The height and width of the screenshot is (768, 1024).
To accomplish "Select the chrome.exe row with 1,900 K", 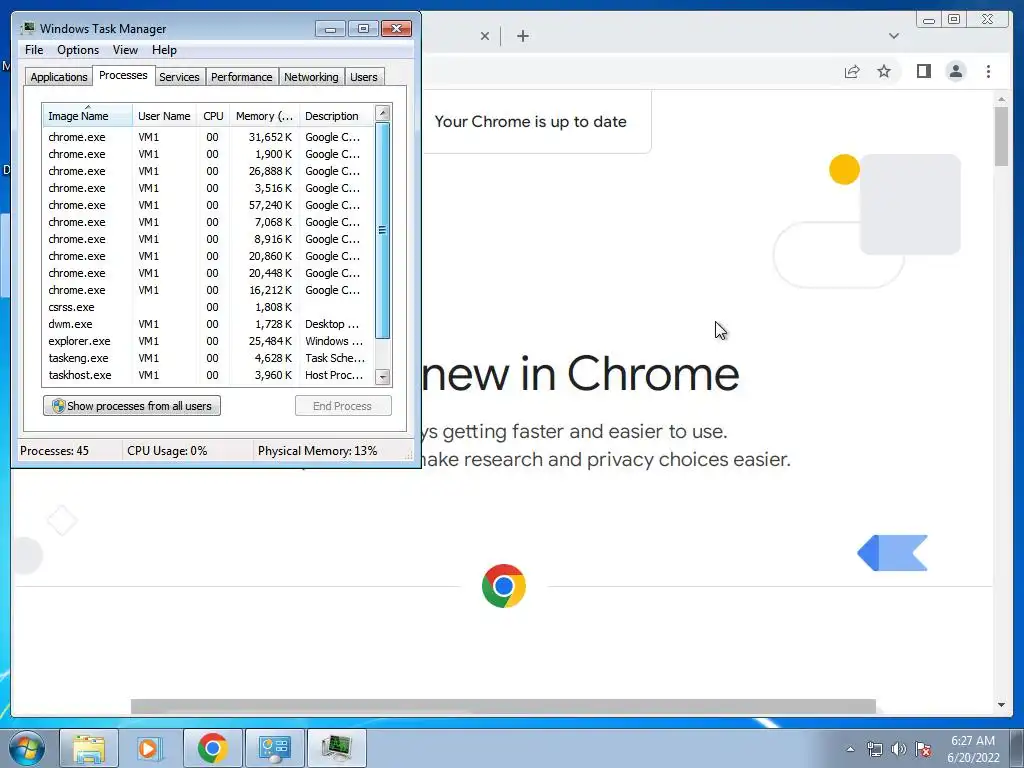I will (x=208, y=154).
